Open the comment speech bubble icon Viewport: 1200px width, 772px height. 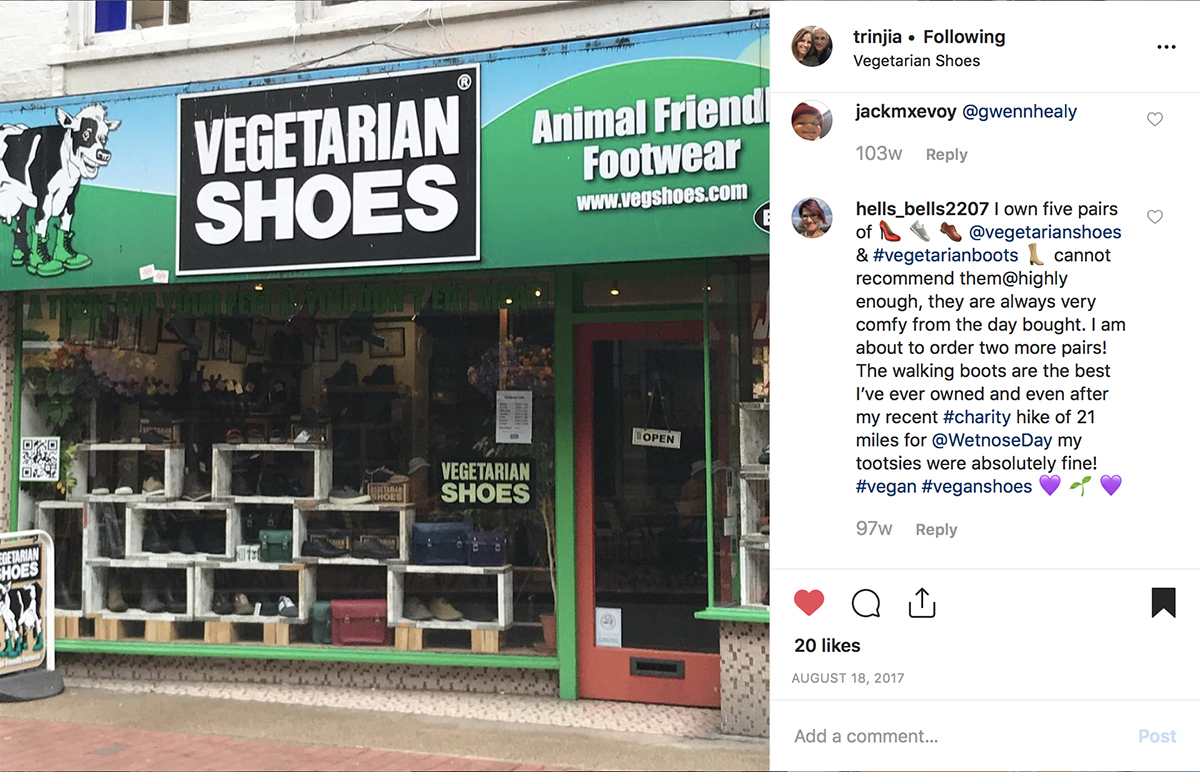tap(866, 603)
